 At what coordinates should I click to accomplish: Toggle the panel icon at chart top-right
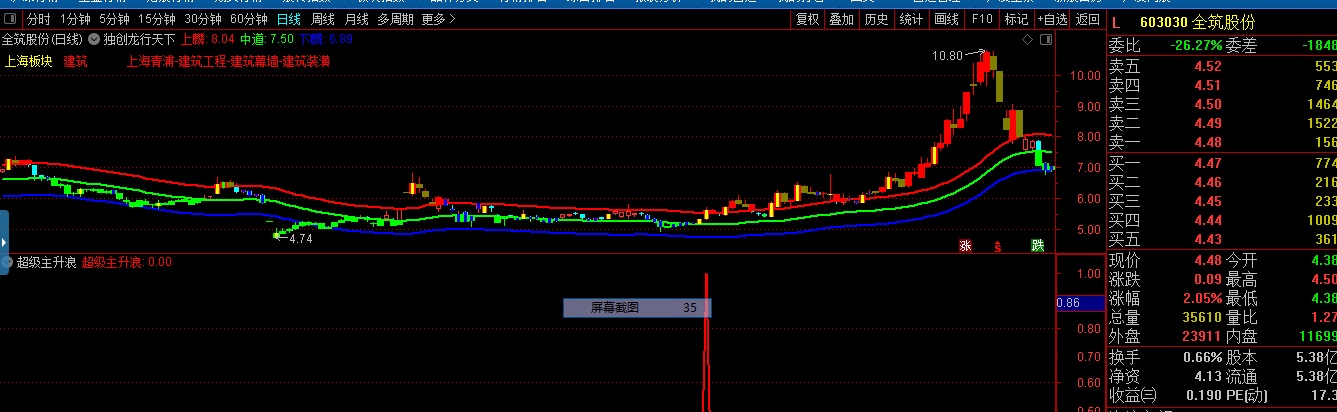click(1045, 40)
